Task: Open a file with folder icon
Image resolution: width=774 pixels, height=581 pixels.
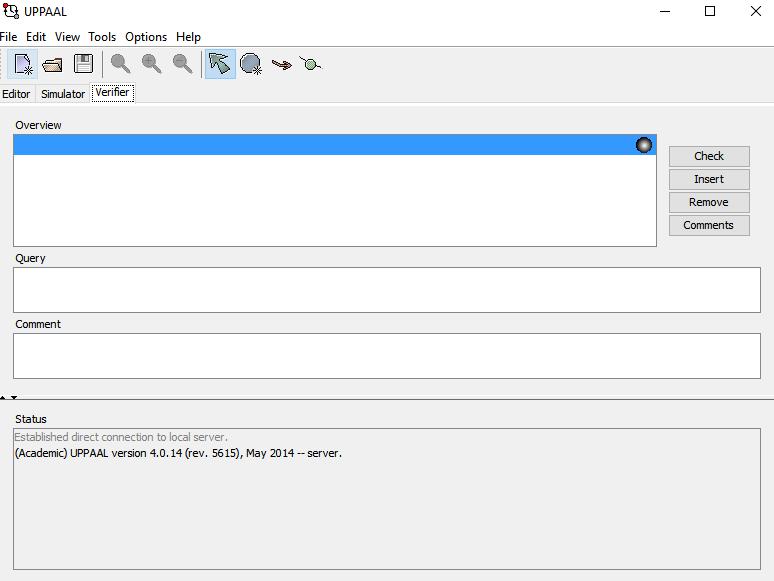Action: [52, 64]
